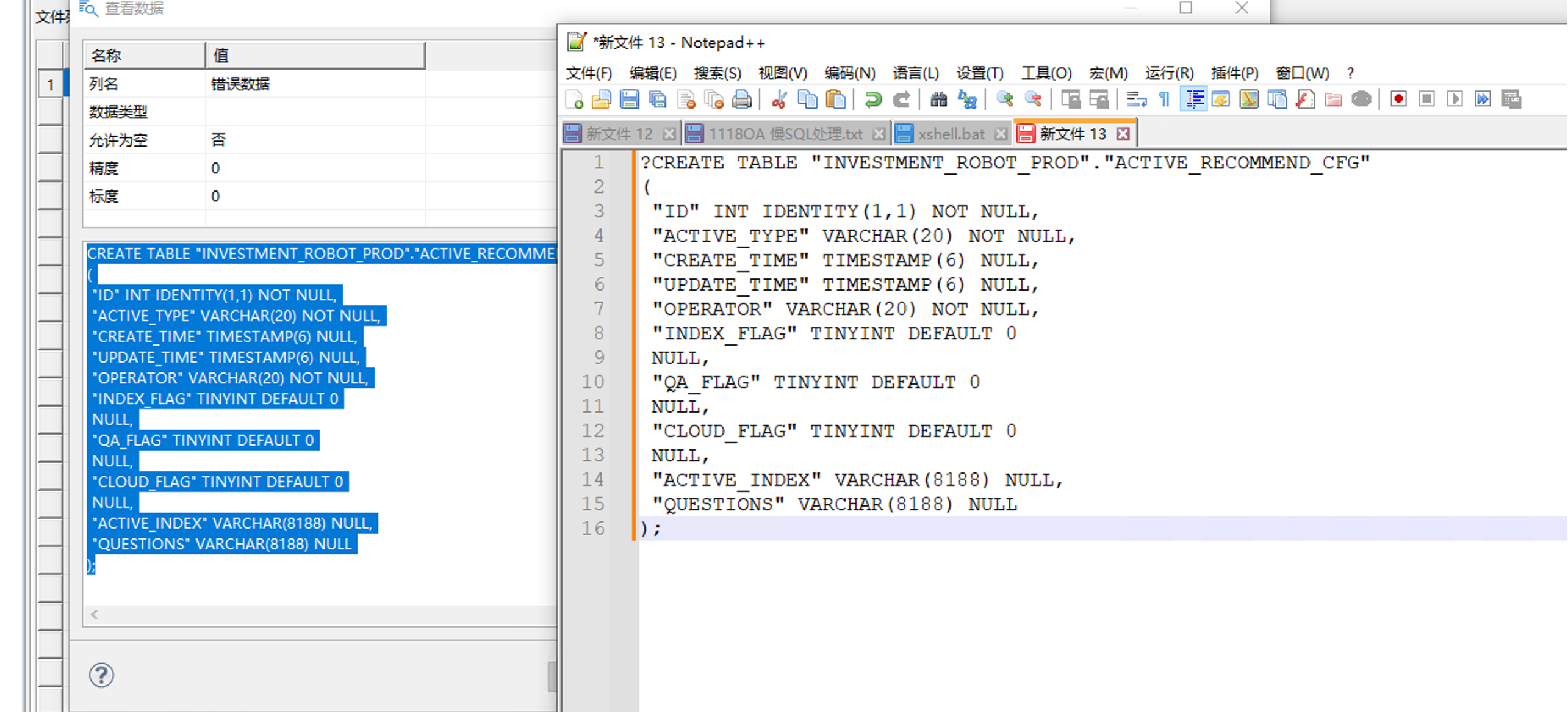Viewport: 1568px width, 713px height.
Task: Switch to the xshell.bat tab
Action: (x=951, y=134)
